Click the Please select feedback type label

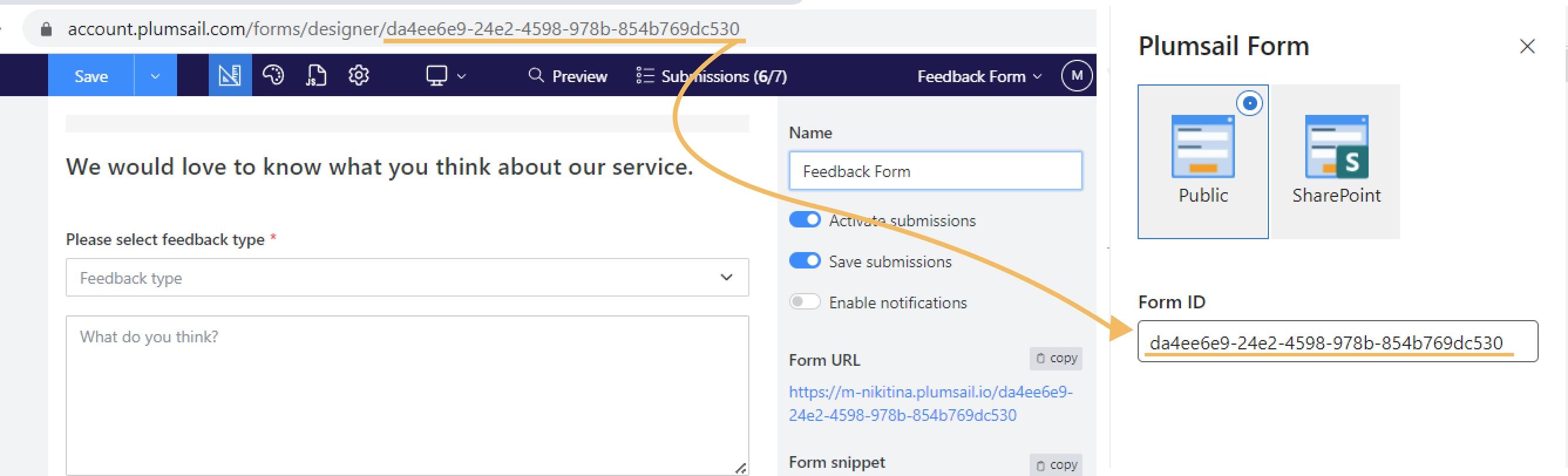tap(165, 239)
